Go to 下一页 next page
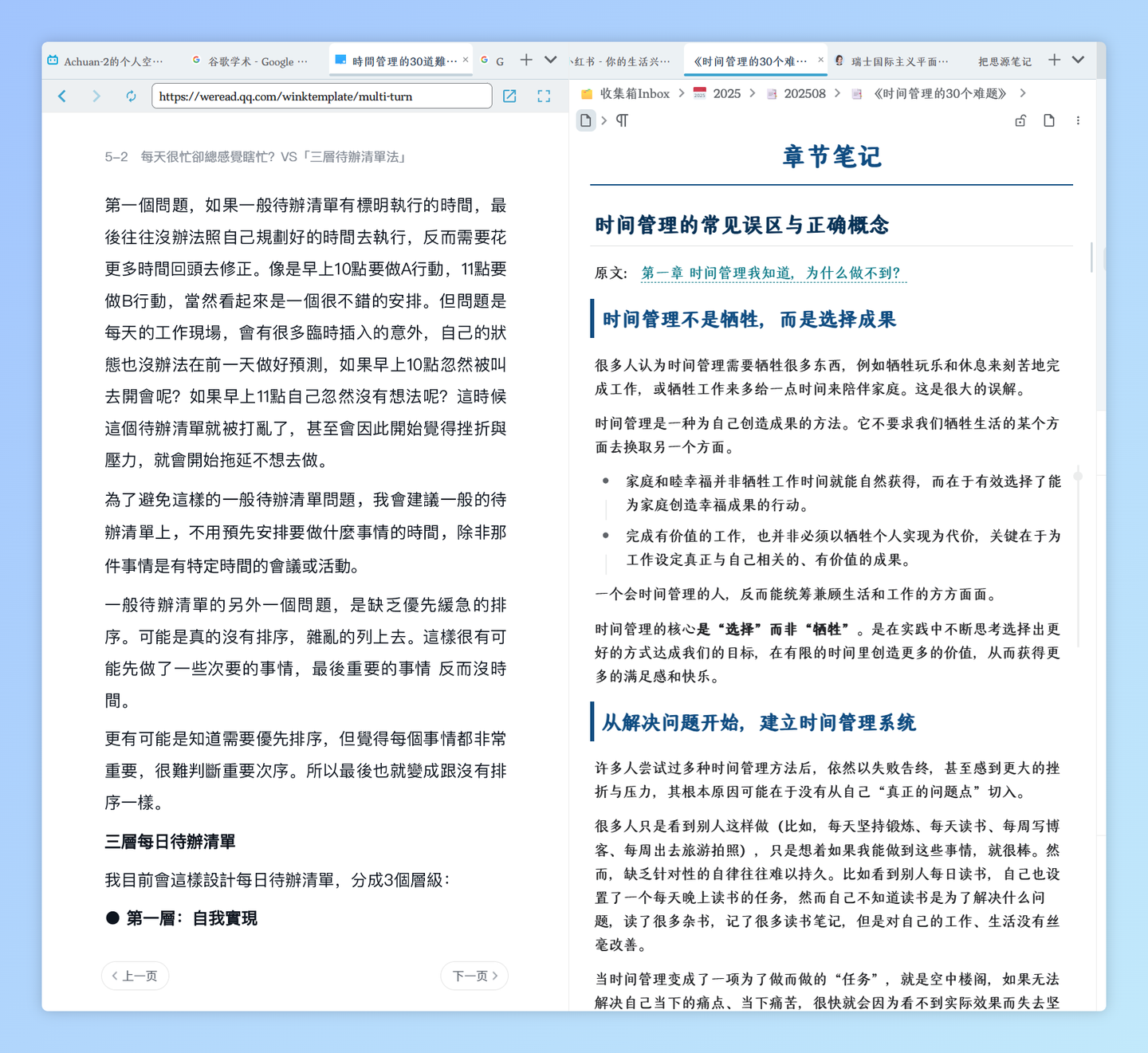The width and height of the screenshot is (1148, 1053). point(474,976)
